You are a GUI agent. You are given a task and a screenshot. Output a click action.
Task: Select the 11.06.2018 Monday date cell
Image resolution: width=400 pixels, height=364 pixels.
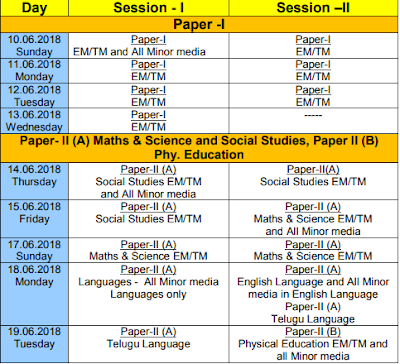(34, 71)
